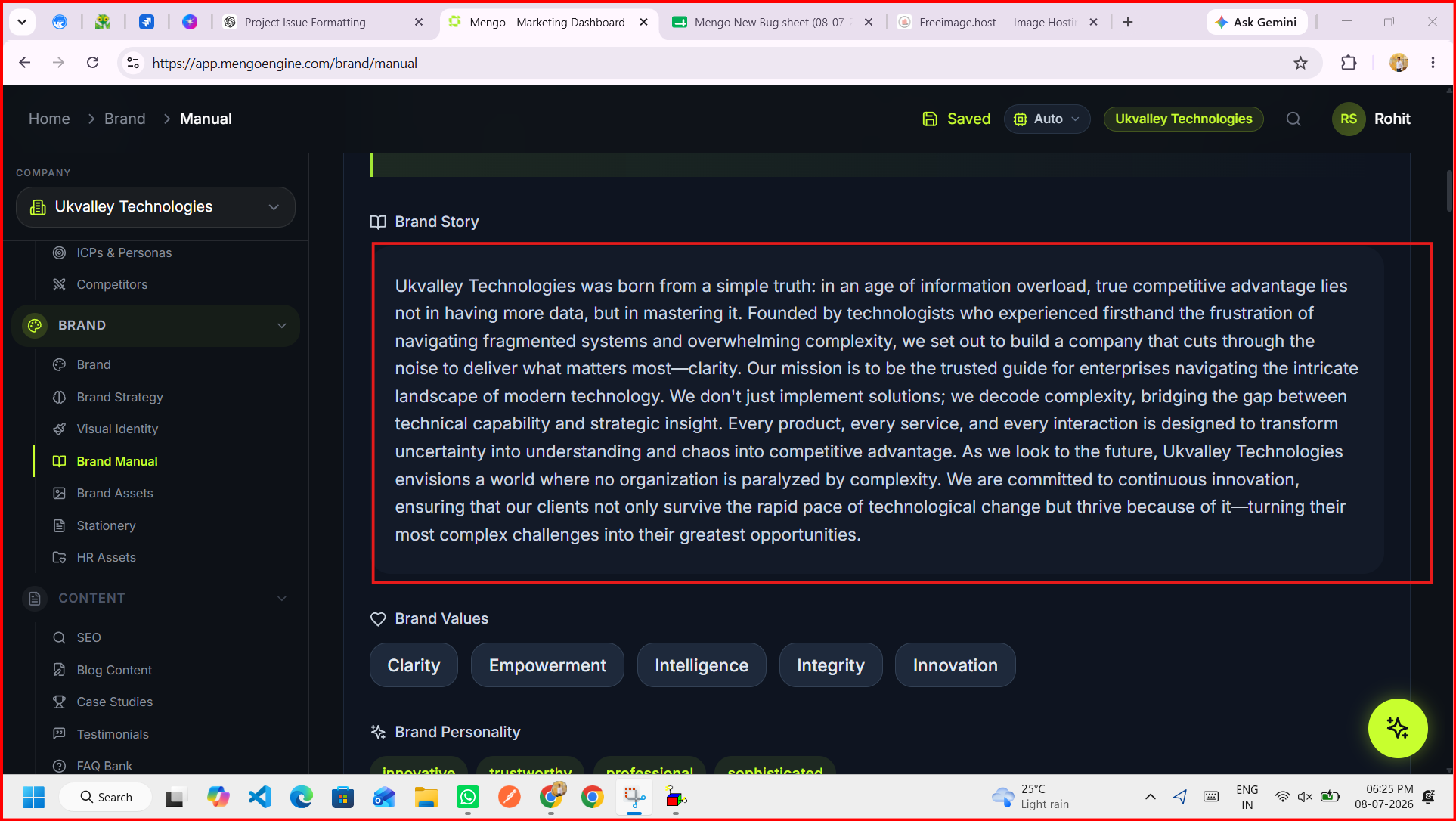Image resolution: width=1456 pixels, height=821 pixels.
Task: Click the Empowerment brand value chip
Action: pyautogui.click(x=547, y=665)
